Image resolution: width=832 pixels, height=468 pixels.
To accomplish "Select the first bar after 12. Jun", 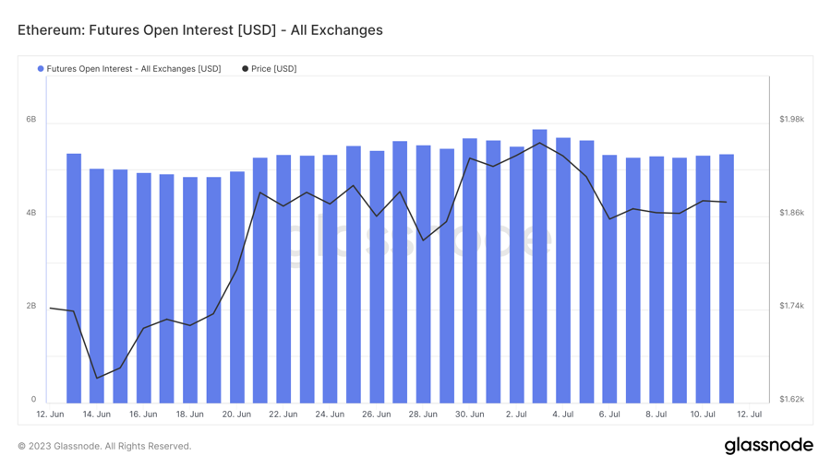I will click(x=74, y=277).
